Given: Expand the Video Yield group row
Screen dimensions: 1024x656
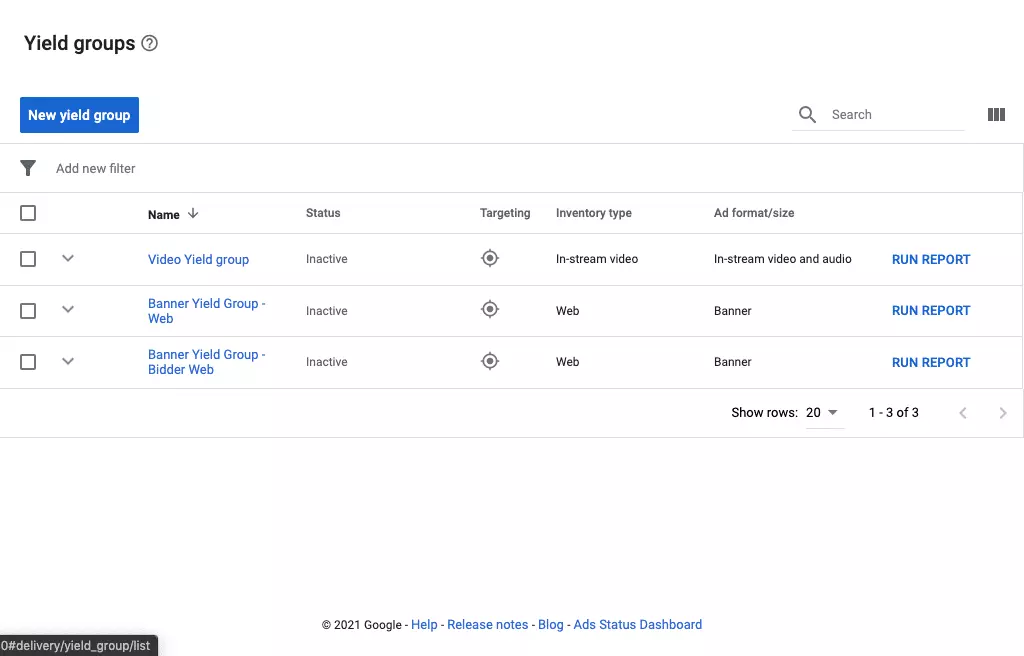Looking at the screenshot, I should pyautogui.click(x=68, y=258).
